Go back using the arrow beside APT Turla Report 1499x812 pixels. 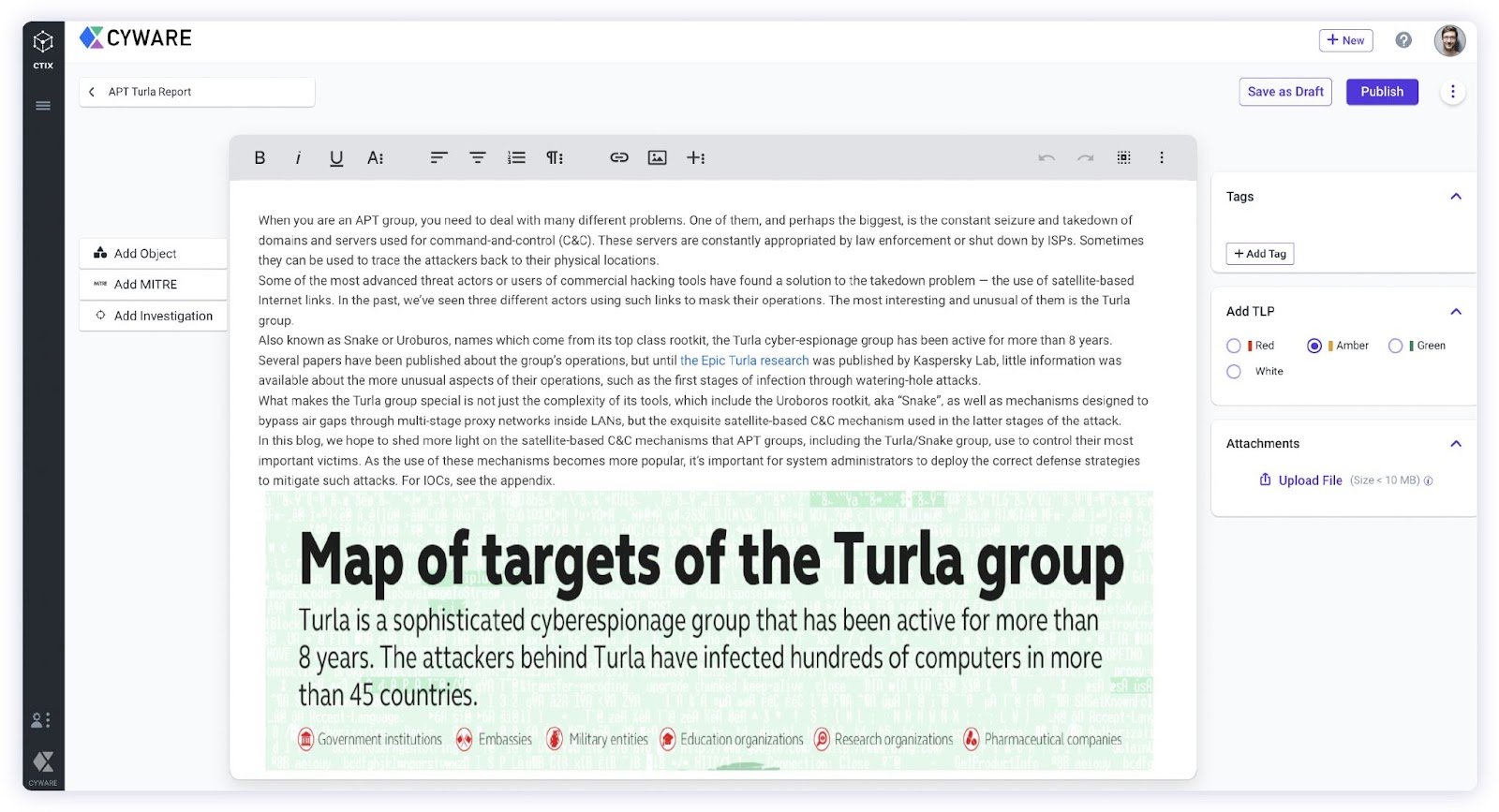(x=92, y=92)
